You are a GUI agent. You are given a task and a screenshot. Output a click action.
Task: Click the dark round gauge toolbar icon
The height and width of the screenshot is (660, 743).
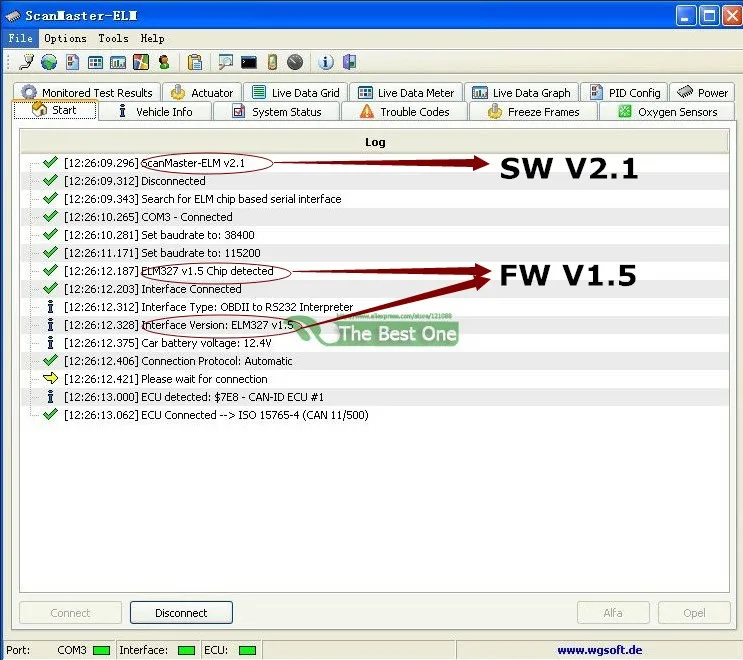pyautogui.click(x=295, y=62)
